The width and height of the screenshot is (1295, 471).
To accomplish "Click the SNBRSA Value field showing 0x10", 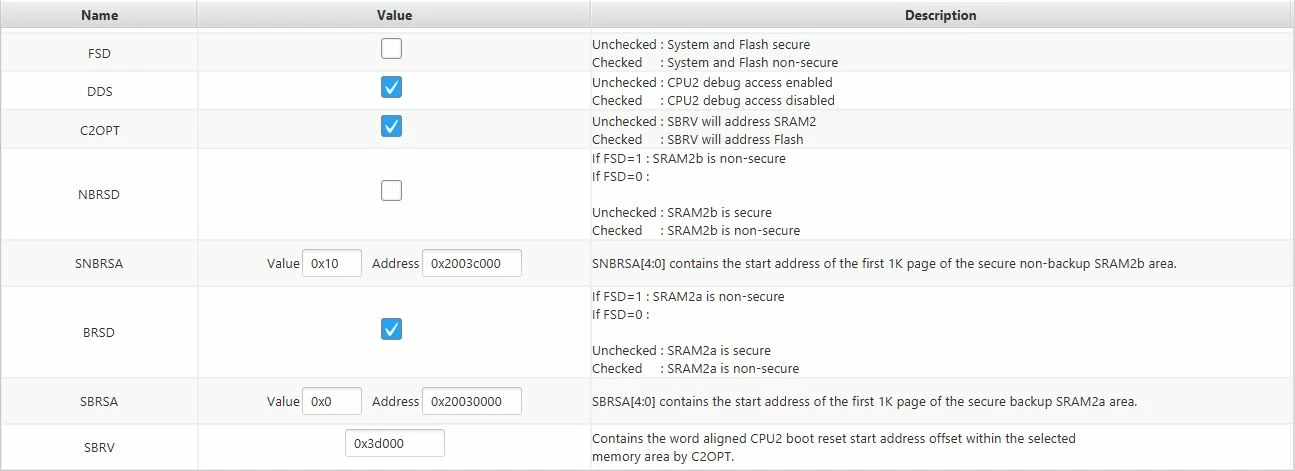I will 332,264.
